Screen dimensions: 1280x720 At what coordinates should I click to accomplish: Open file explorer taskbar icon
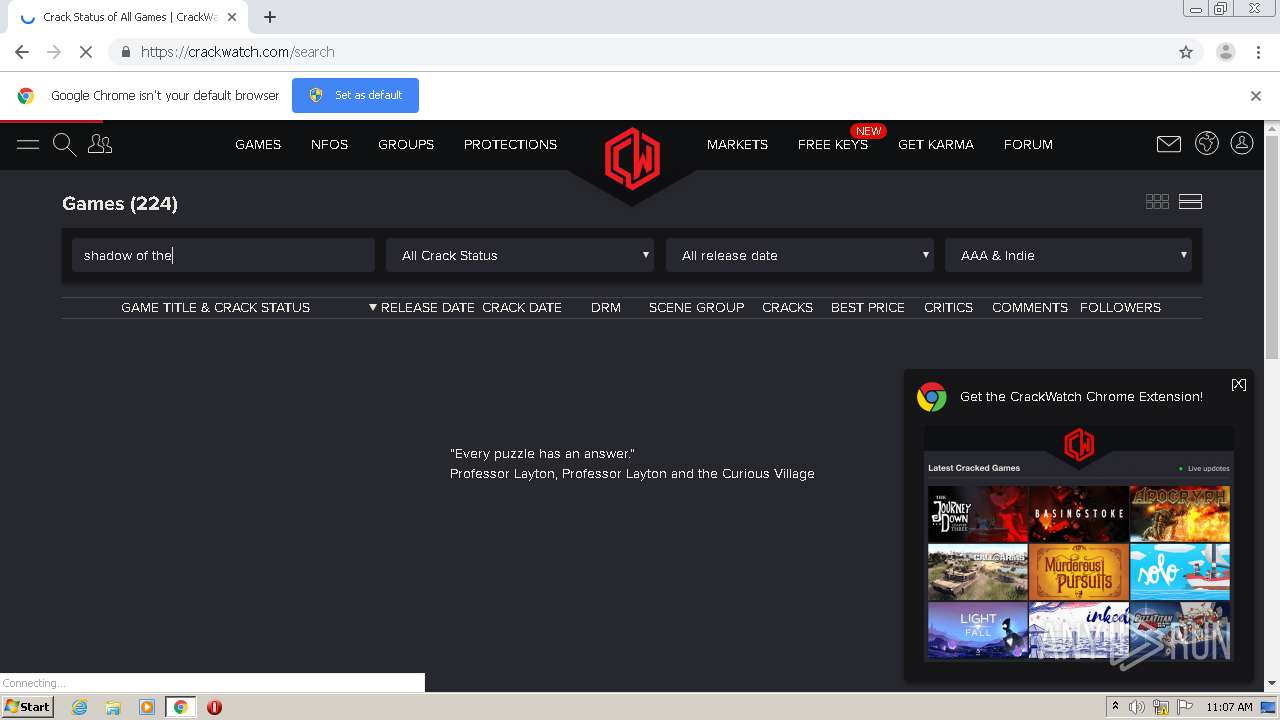113,707
